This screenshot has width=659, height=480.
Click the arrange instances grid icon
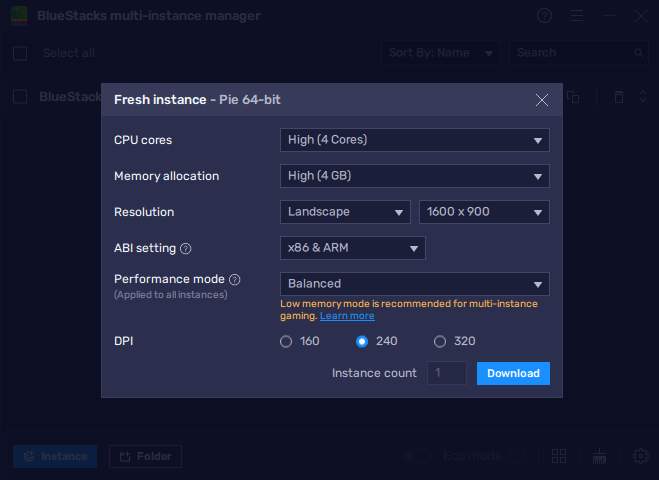(559, 456)
